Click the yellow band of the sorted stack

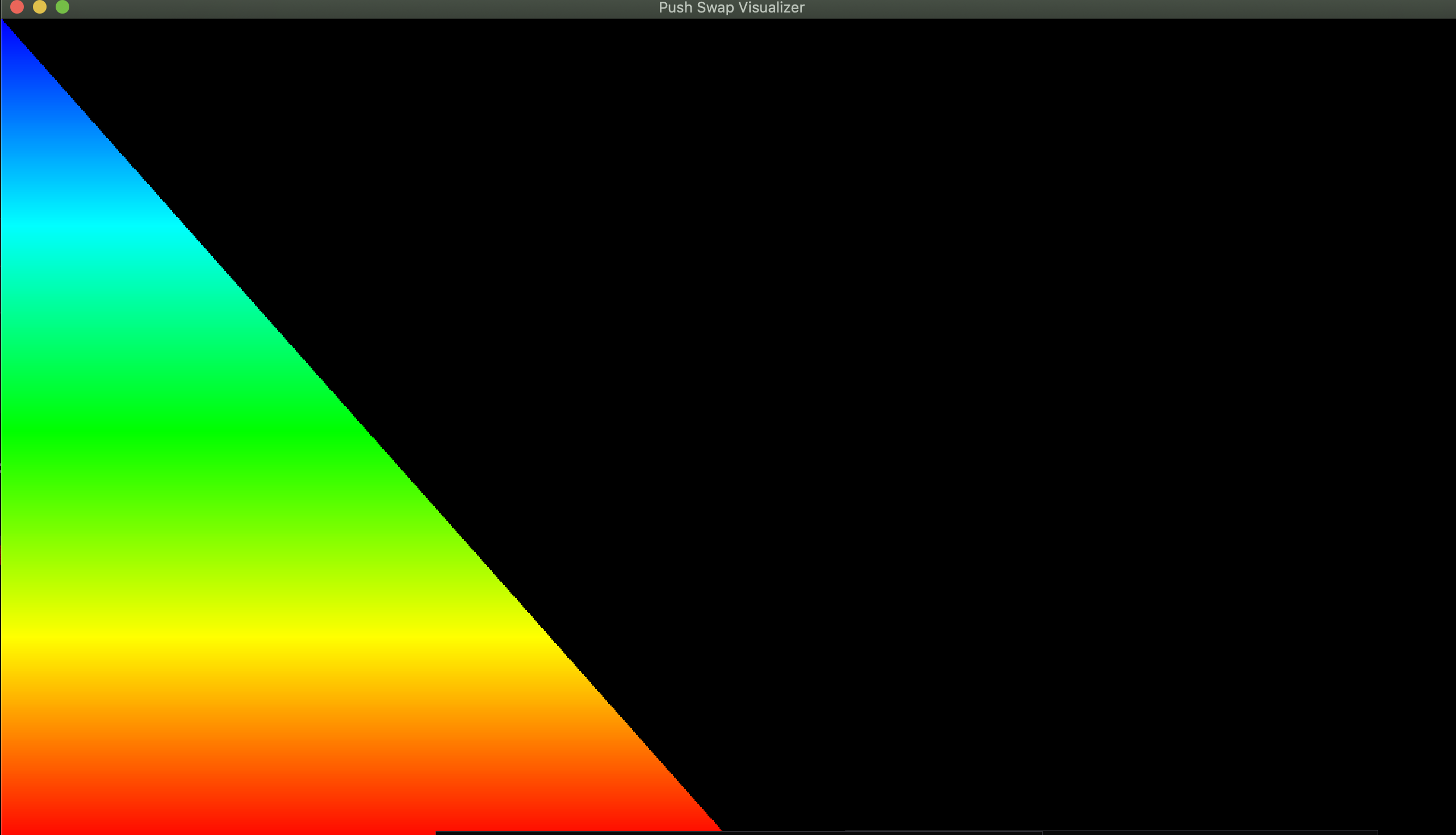tap(258, 636)
